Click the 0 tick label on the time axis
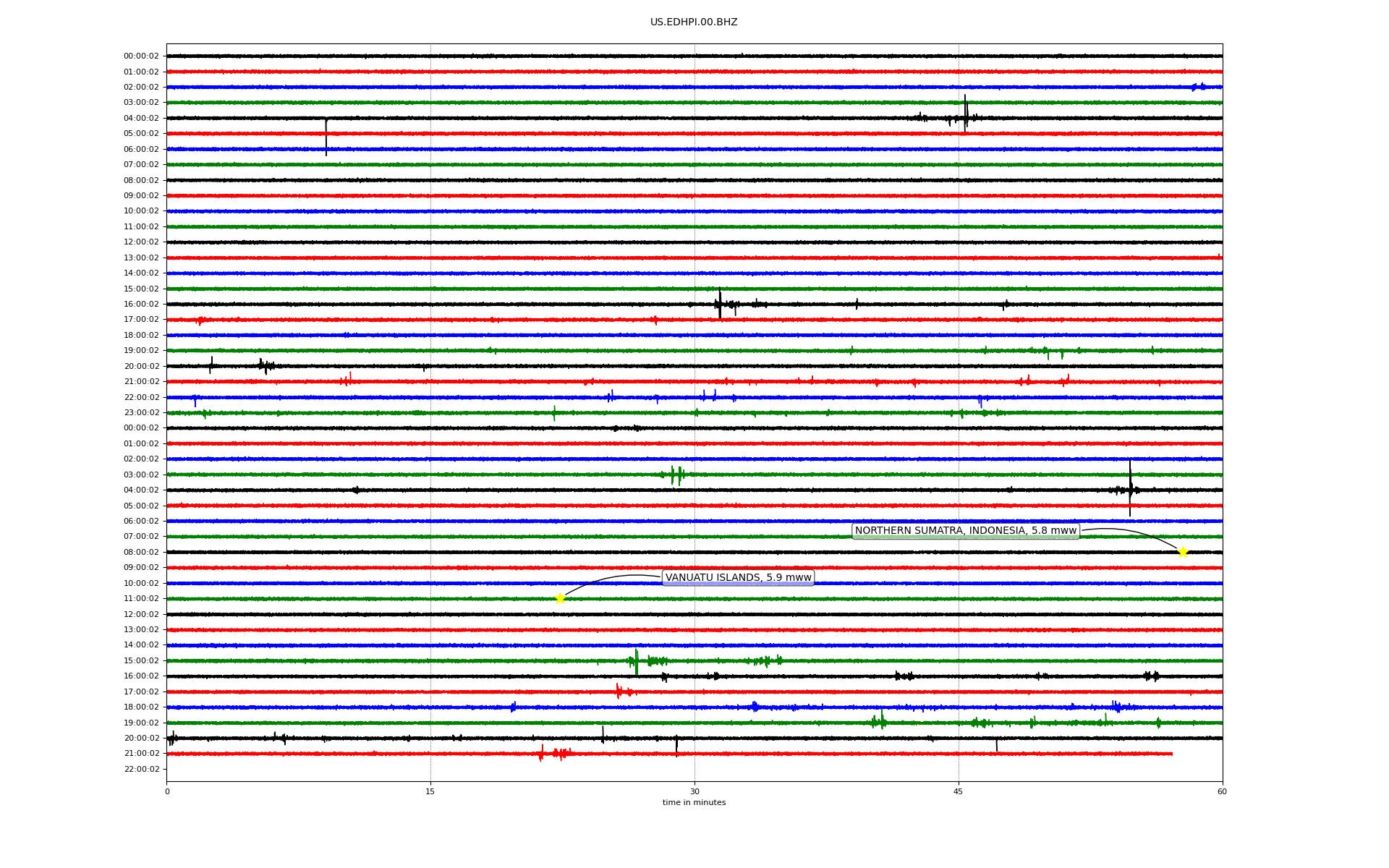 167,791
